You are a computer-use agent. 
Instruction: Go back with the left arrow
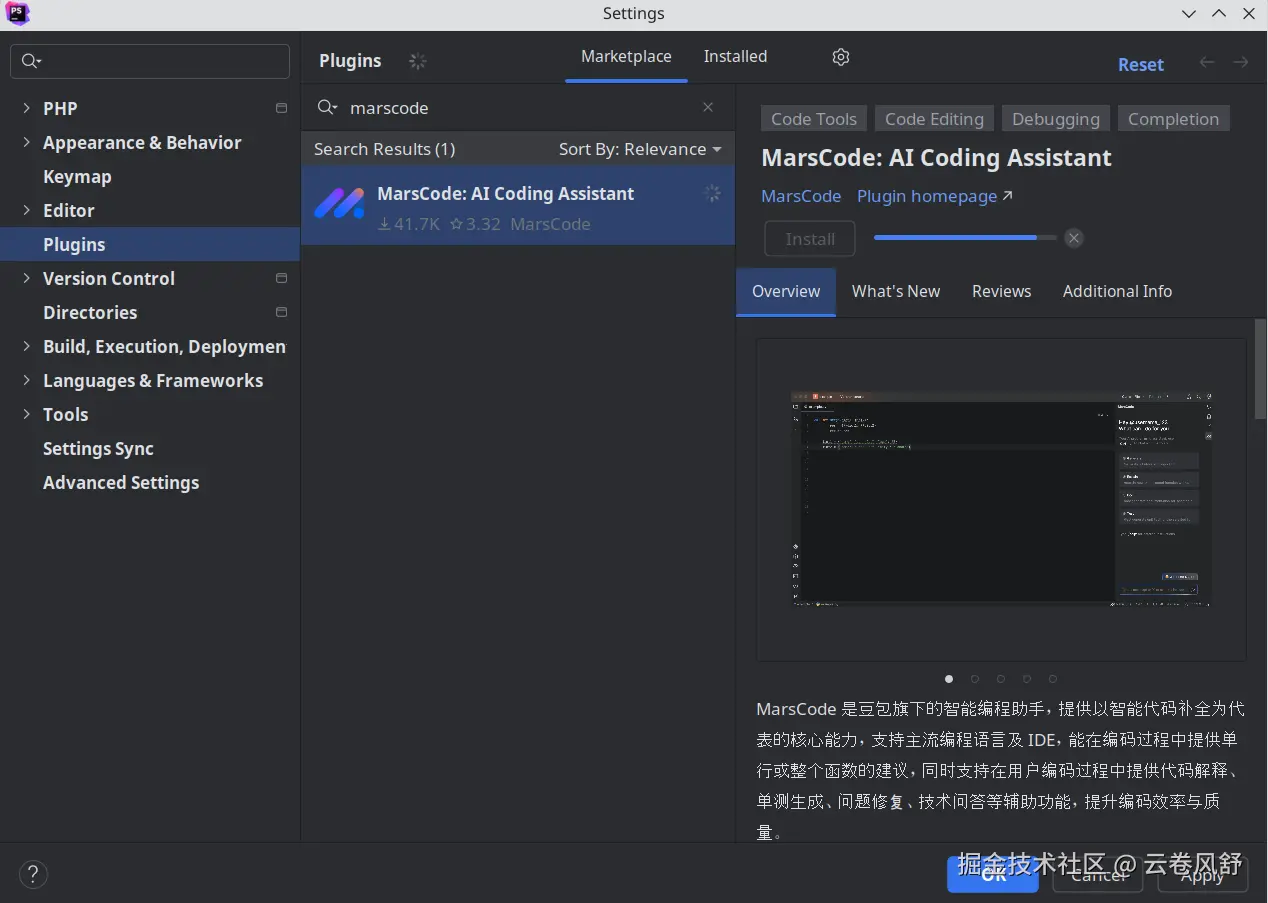(1207, 62)
